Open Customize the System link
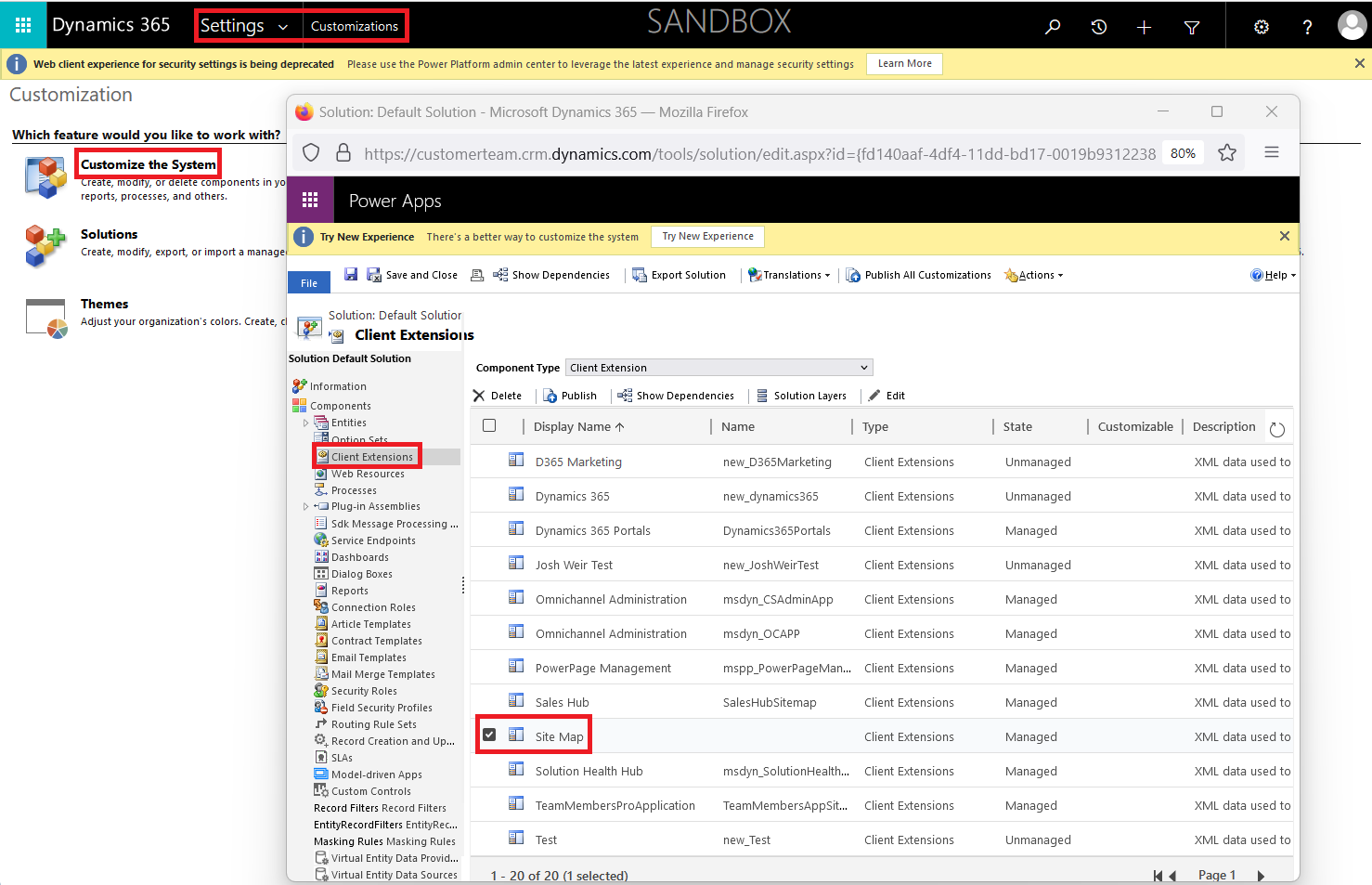1372x885 pixels. point(149,164)
